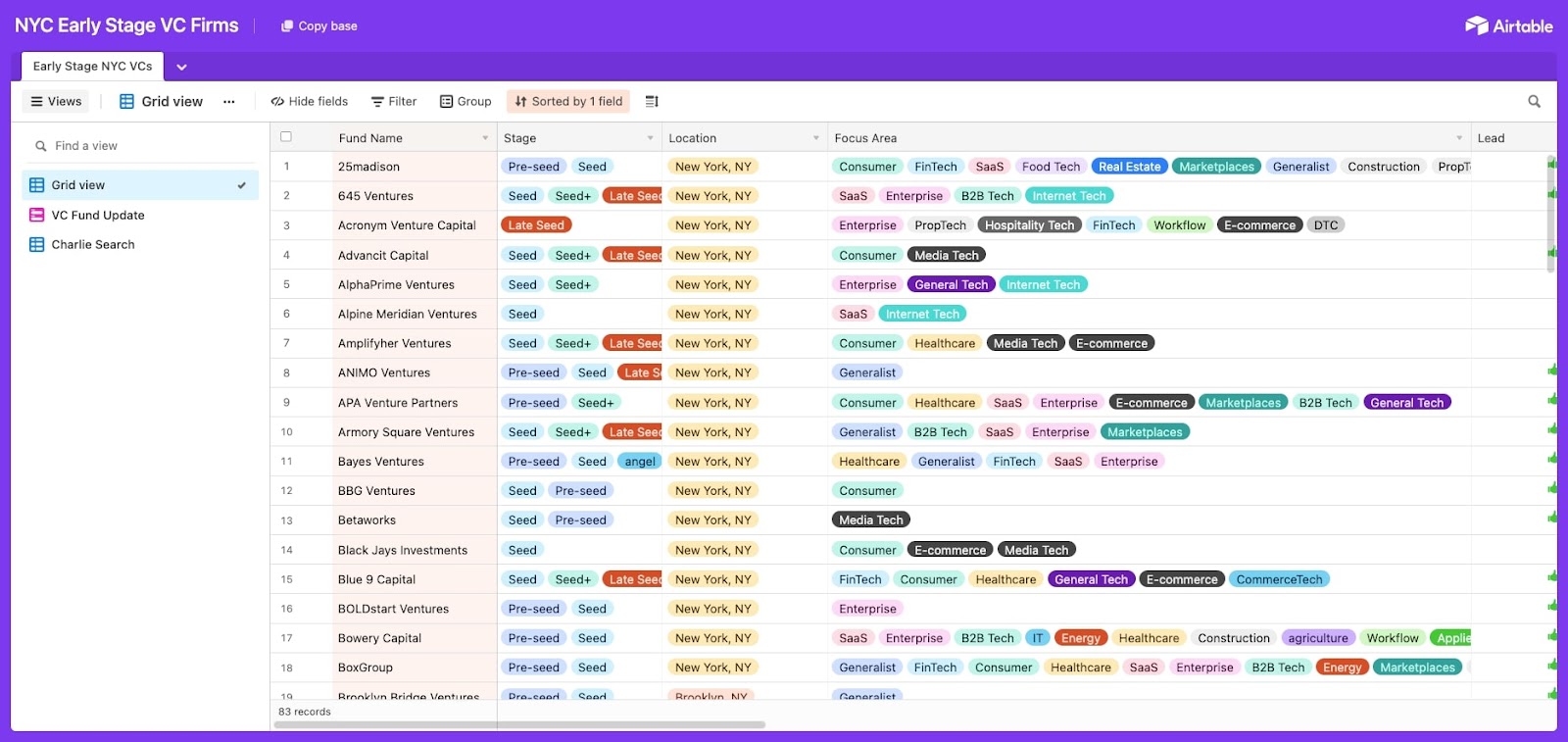Click the Airtable logo
Viewport: 1568px width, 742px height.
(x=1508, y=25)
